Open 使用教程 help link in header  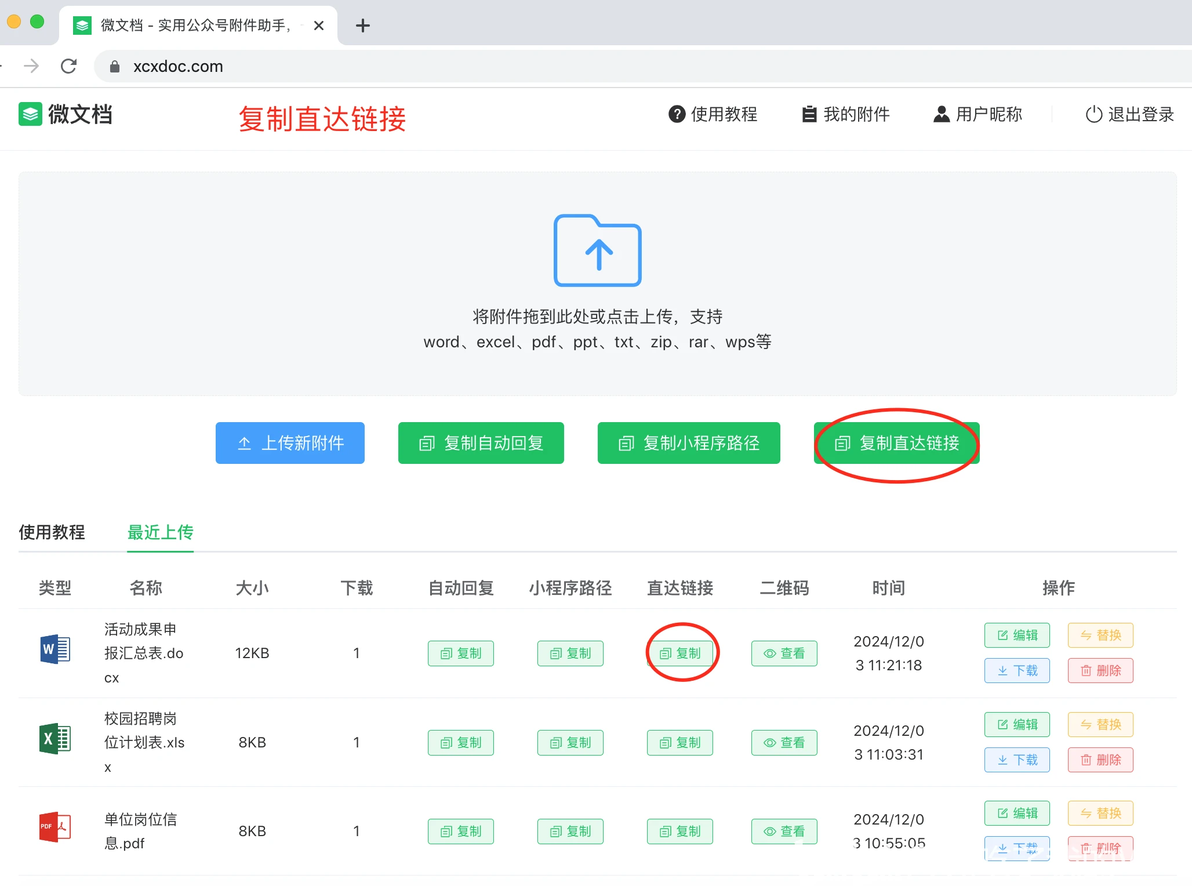712,114
